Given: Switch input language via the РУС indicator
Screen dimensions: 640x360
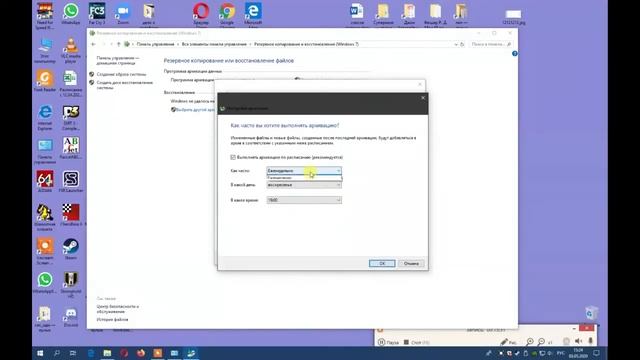Looking at the screenshot, I should pyautogui.click(x=561, y=353).
